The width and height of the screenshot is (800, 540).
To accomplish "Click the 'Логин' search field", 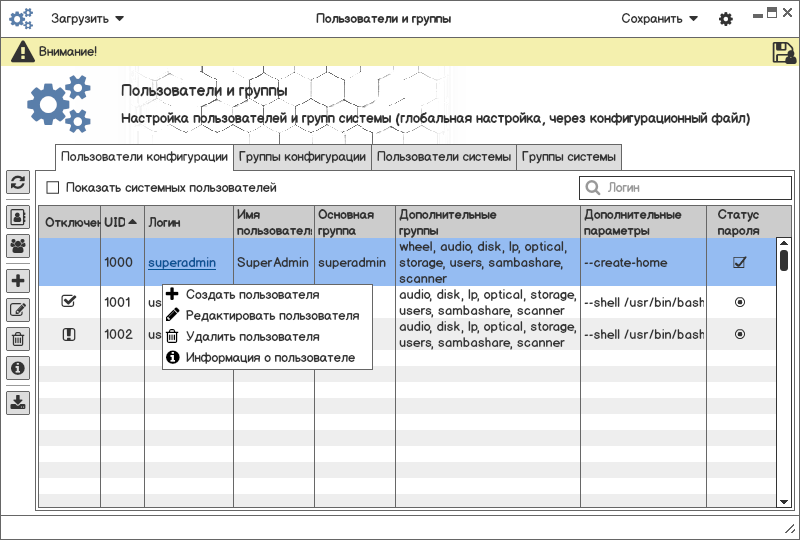I will tap(686, 187).
